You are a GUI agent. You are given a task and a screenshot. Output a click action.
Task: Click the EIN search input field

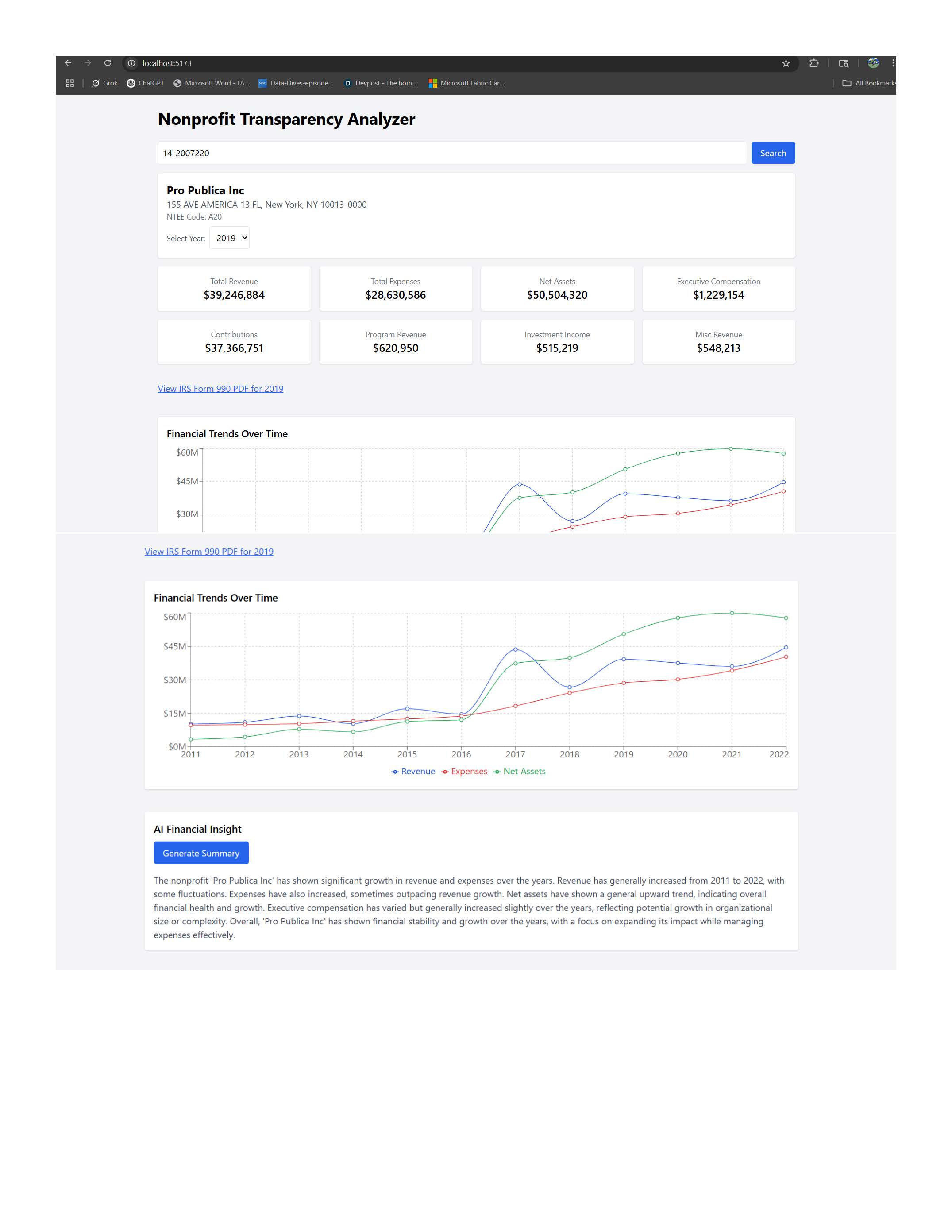pos(451,153)
